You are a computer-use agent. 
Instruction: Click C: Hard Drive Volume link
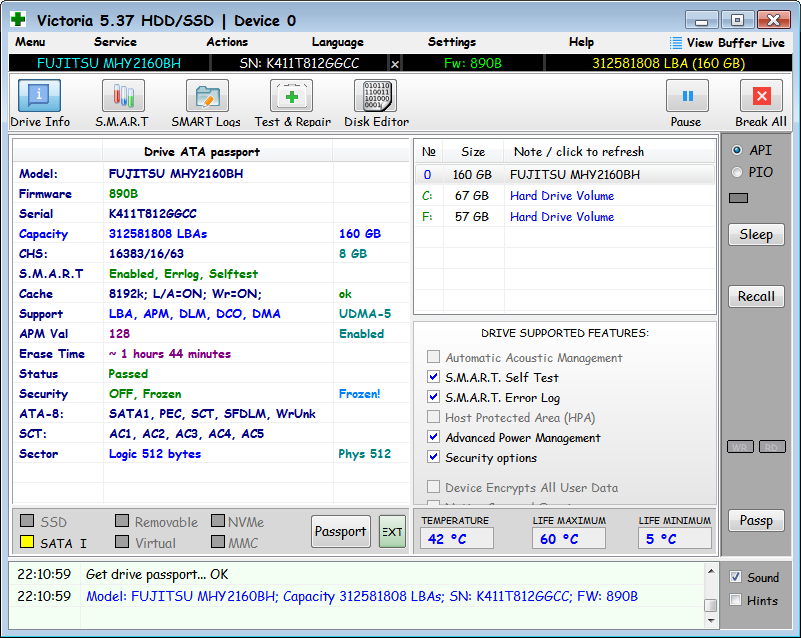click(x=561, y=196)
